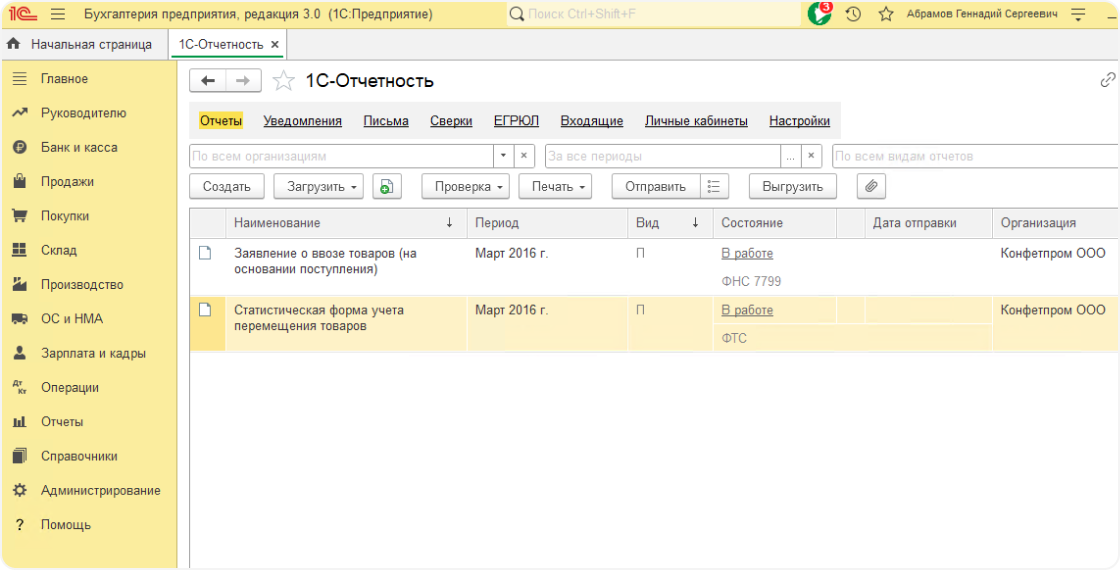Close the 1С-Отчетность tab
1120x570 pixels.
click(x=275, y=44)
